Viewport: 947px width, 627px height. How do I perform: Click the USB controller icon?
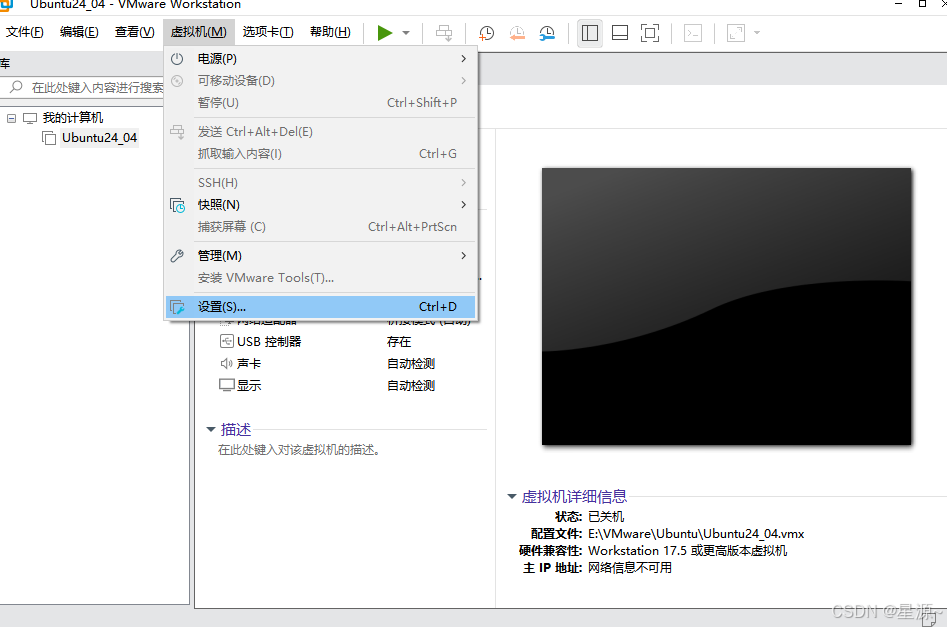(x=226, y=341)
